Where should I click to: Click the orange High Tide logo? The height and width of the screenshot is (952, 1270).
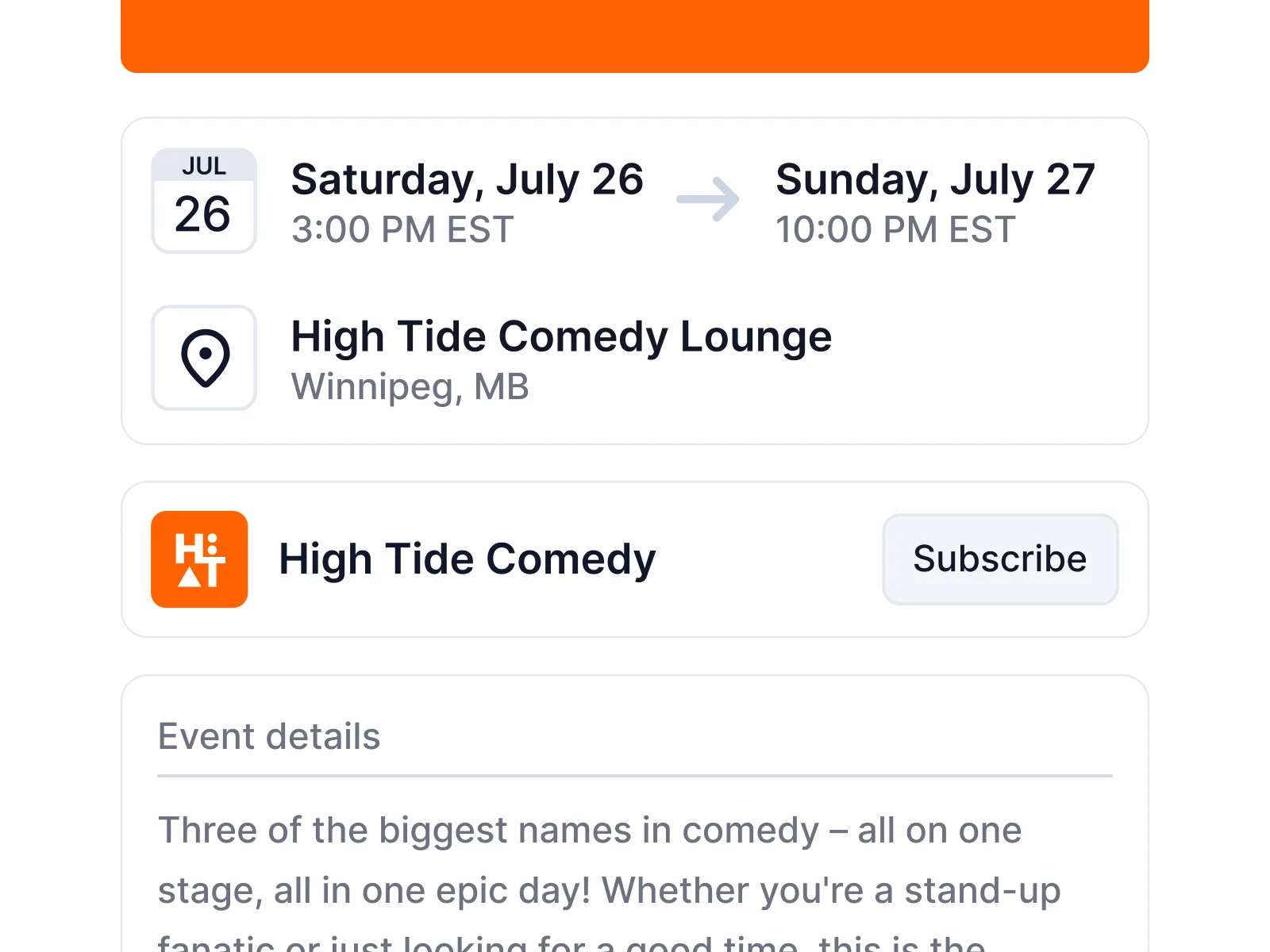pos(199,559)
